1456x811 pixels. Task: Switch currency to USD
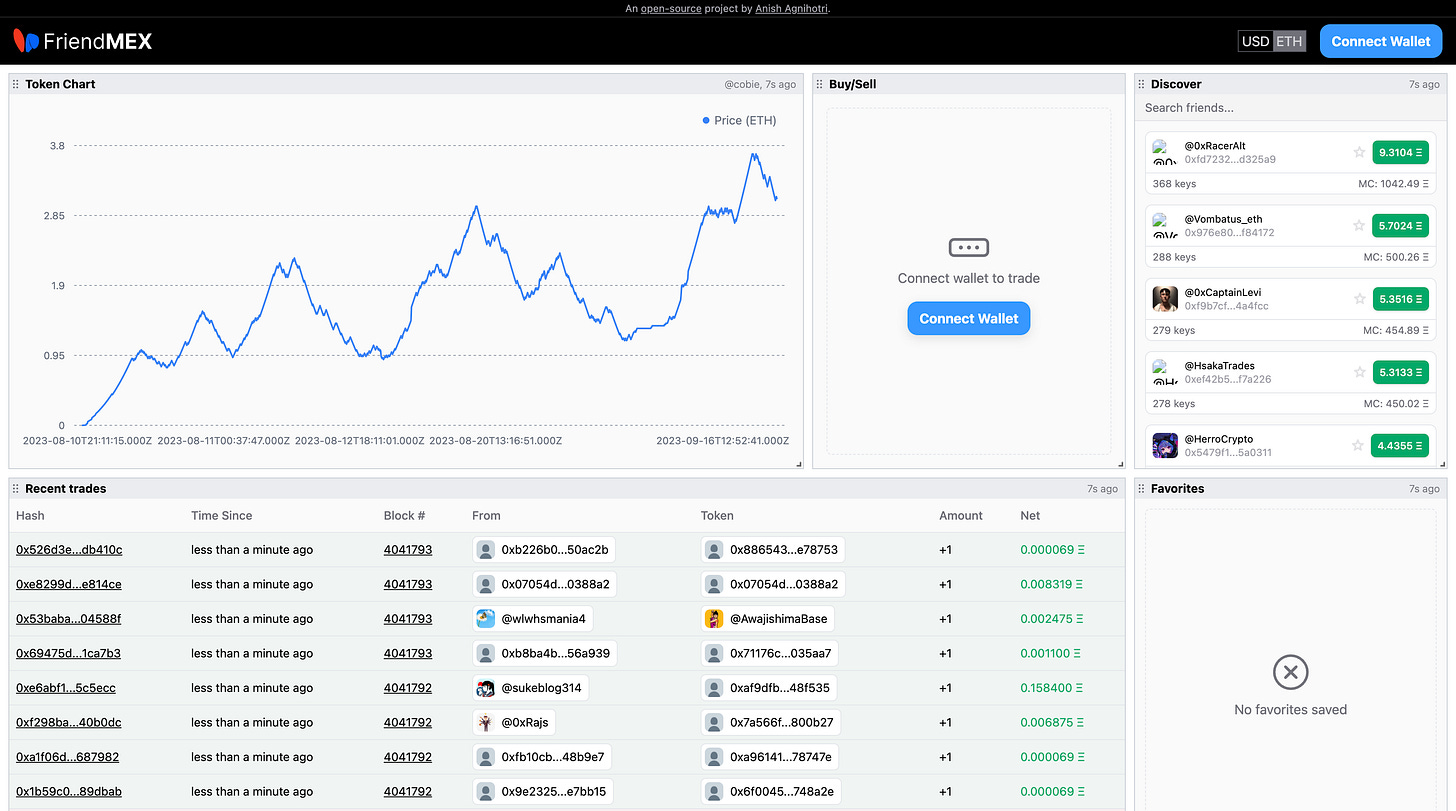(1255, 41)
